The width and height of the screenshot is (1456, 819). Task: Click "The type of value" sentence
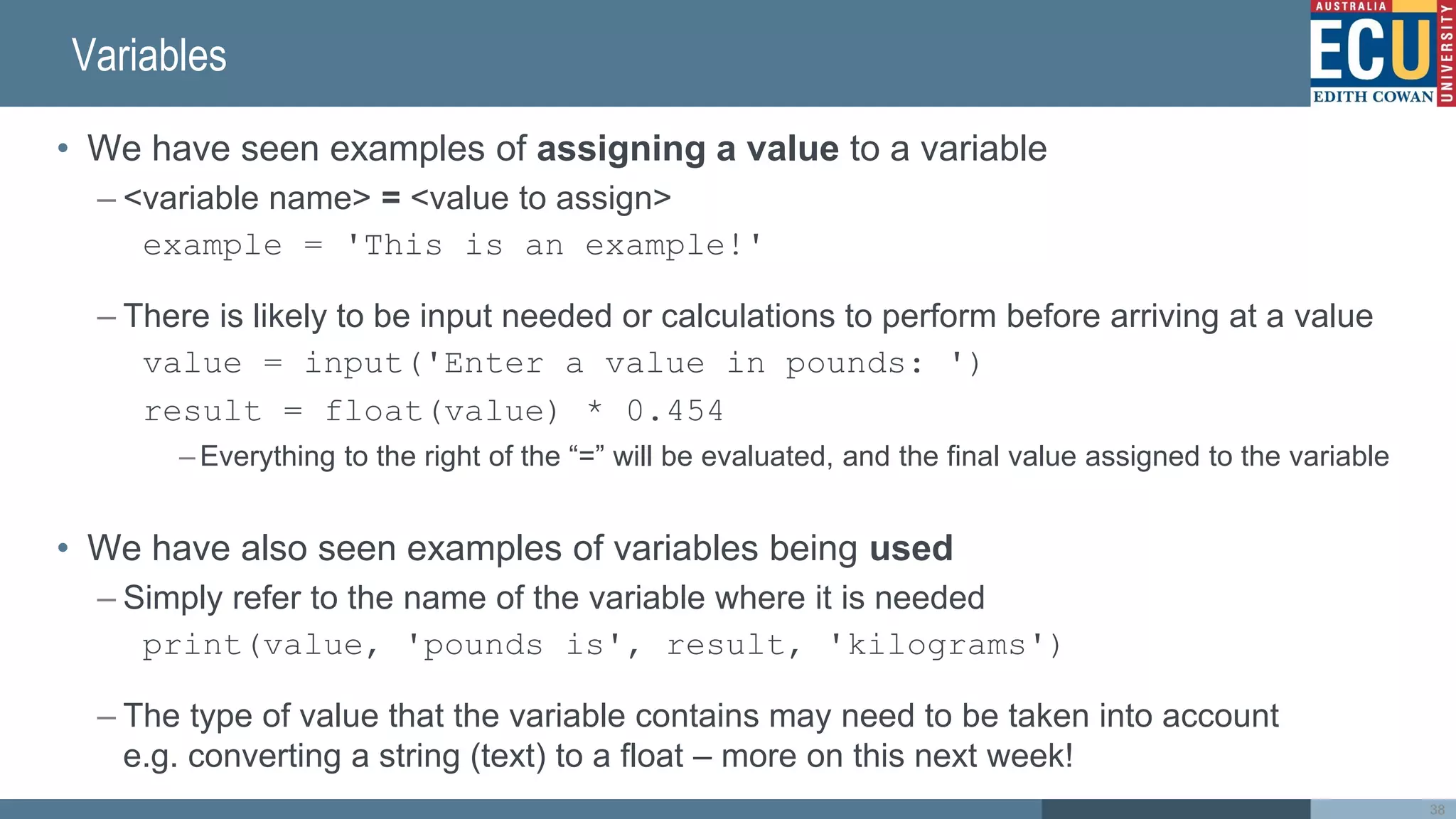[700, 716]
